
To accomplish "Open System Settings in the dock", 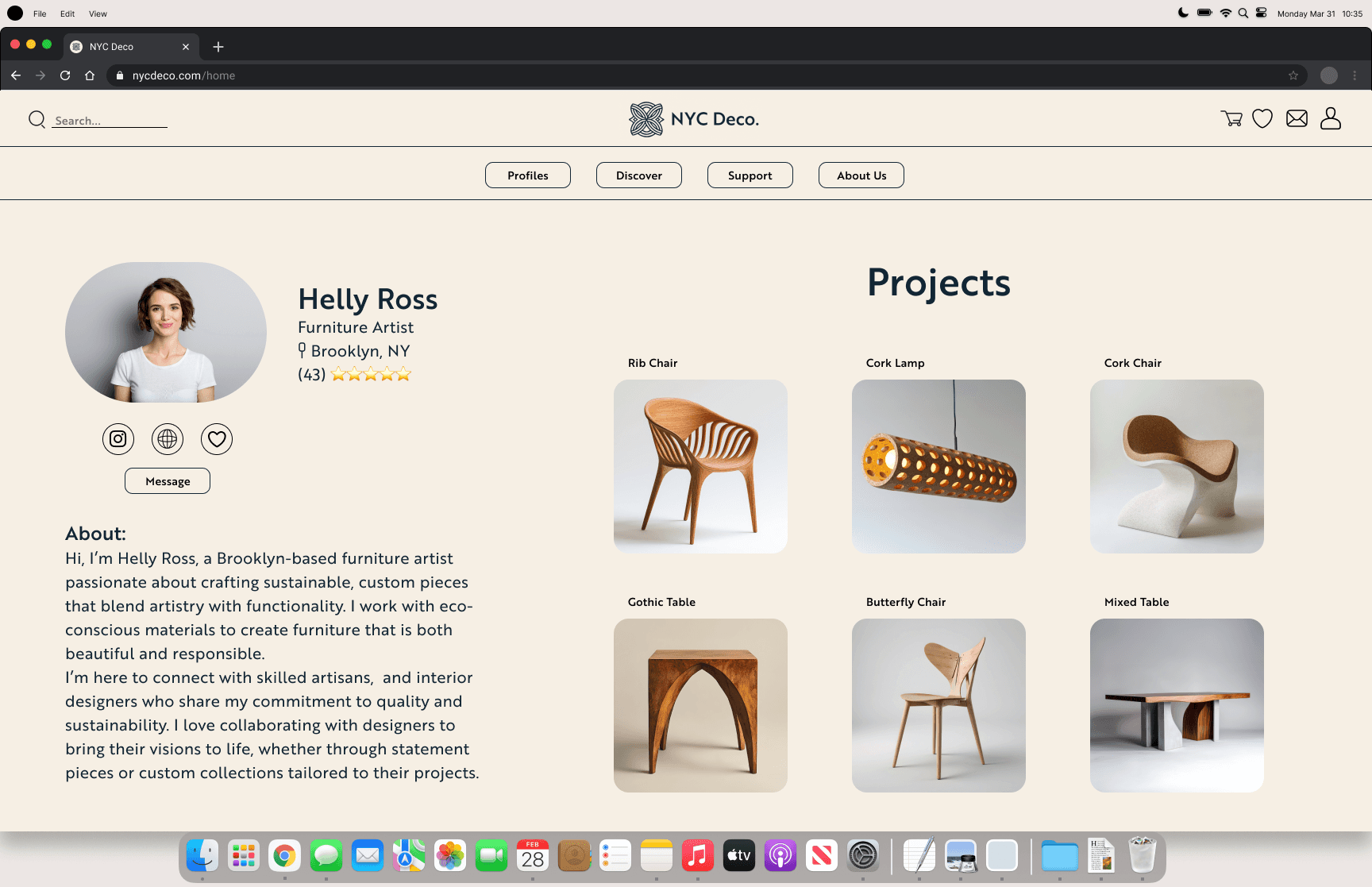I will [863, 855].
